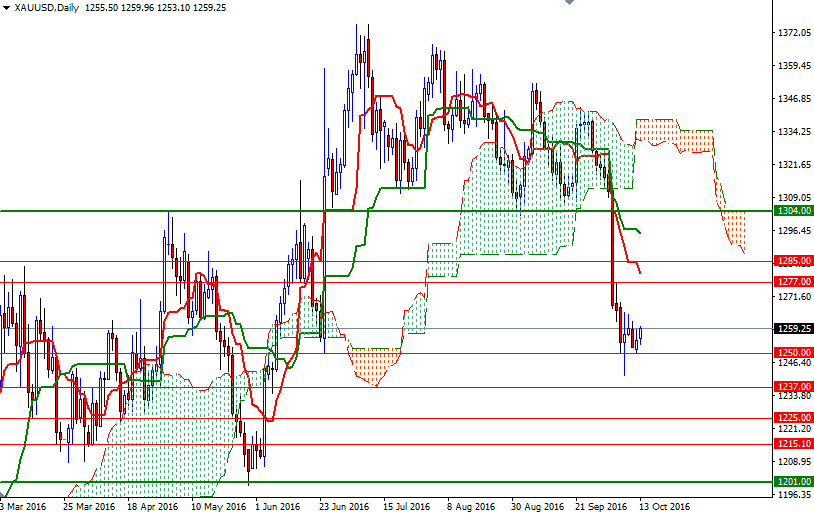Click the gray scroll triangle at bottom-left corner
The image size is (814, 514).
tap(2, 493)
